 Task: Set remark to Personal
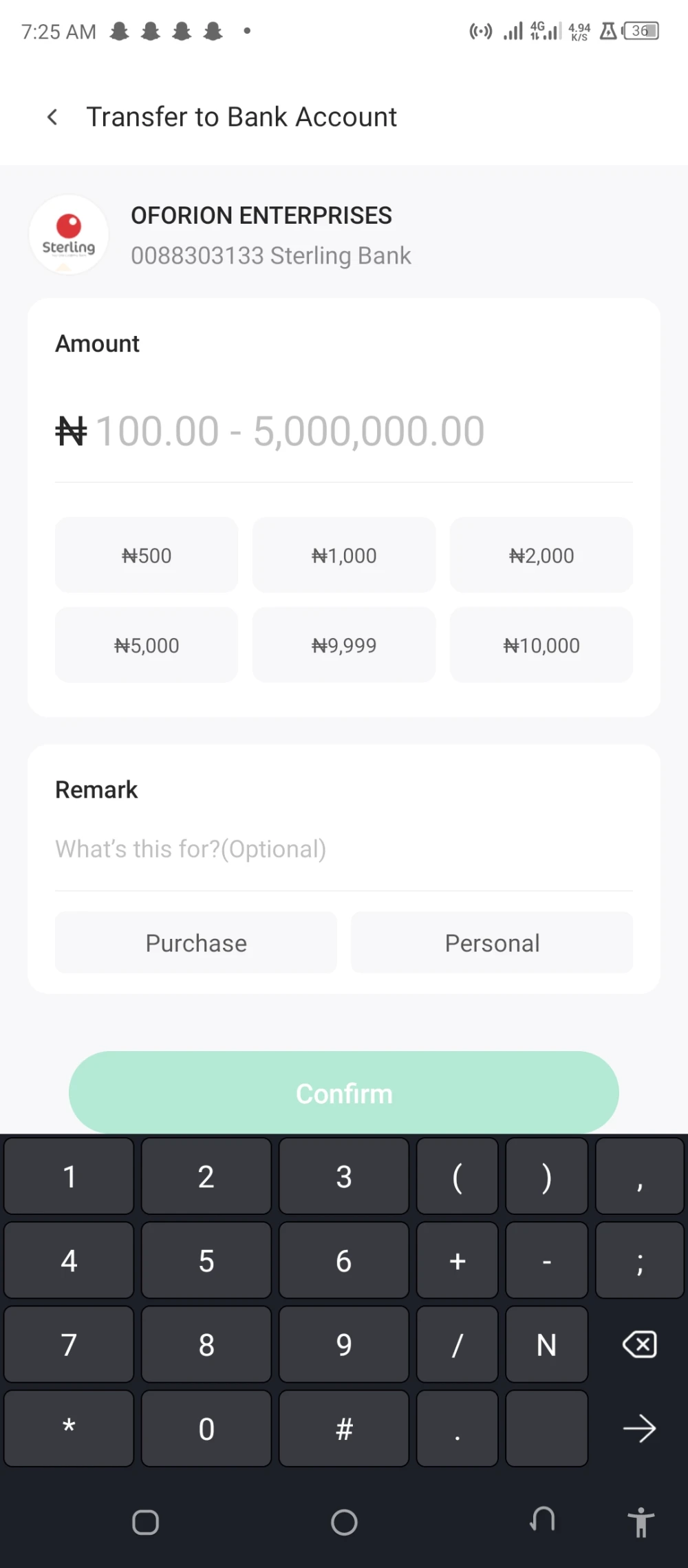492,943
